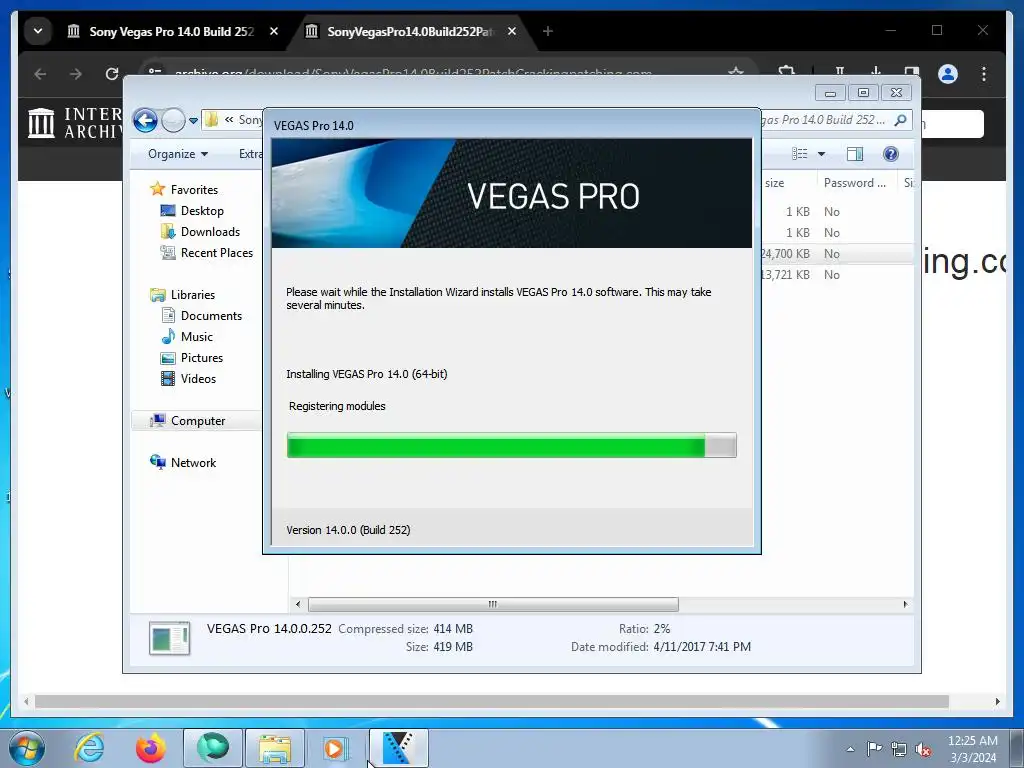The image size is (1024, 768).
Task: Open browser extensions puzzle icon
Action: pos(787,72)
